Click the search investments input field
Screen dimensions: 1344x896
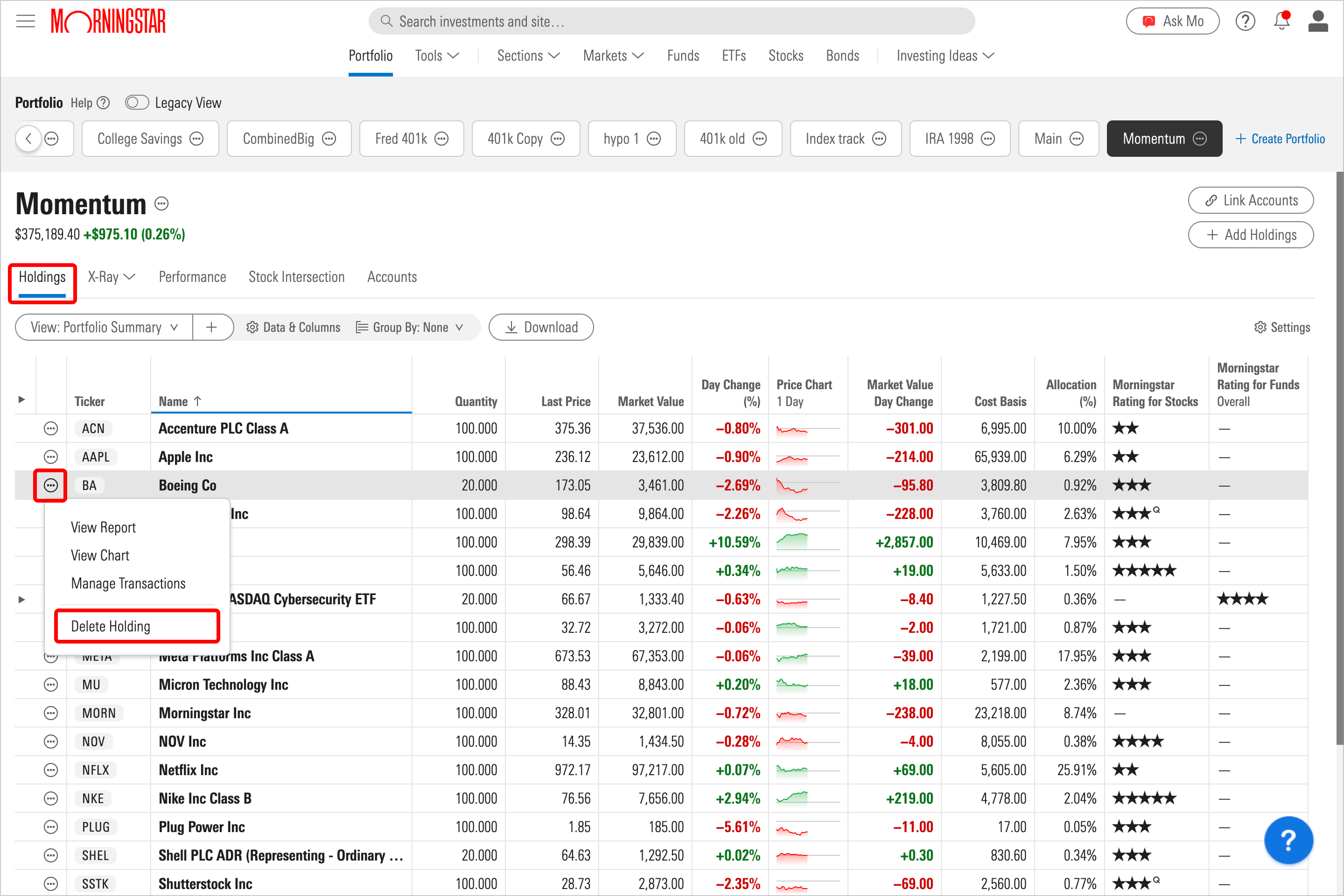coord(672,21)
